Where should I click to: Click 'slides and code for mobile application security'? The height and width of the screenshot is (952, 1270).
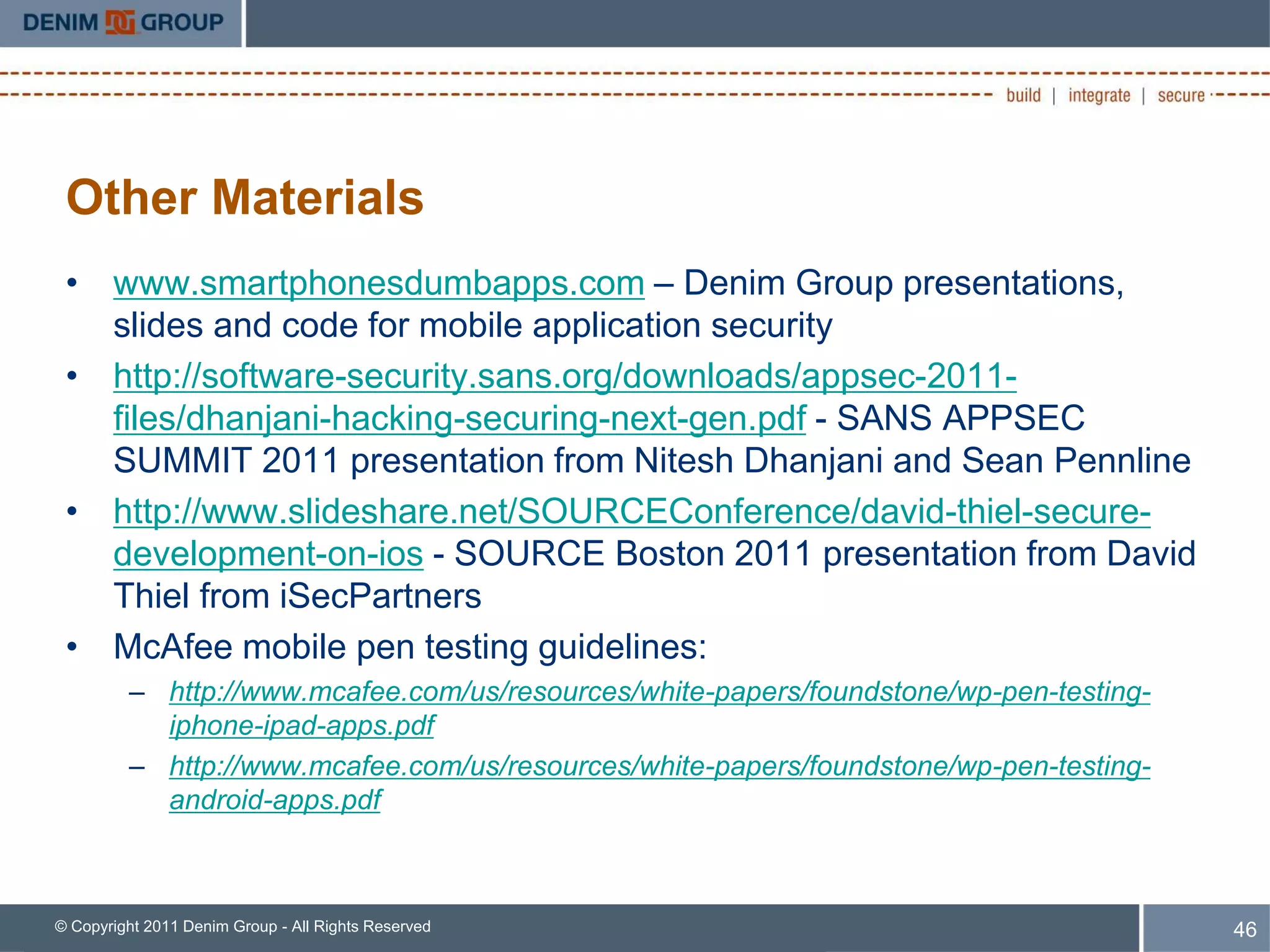point(473,326)
